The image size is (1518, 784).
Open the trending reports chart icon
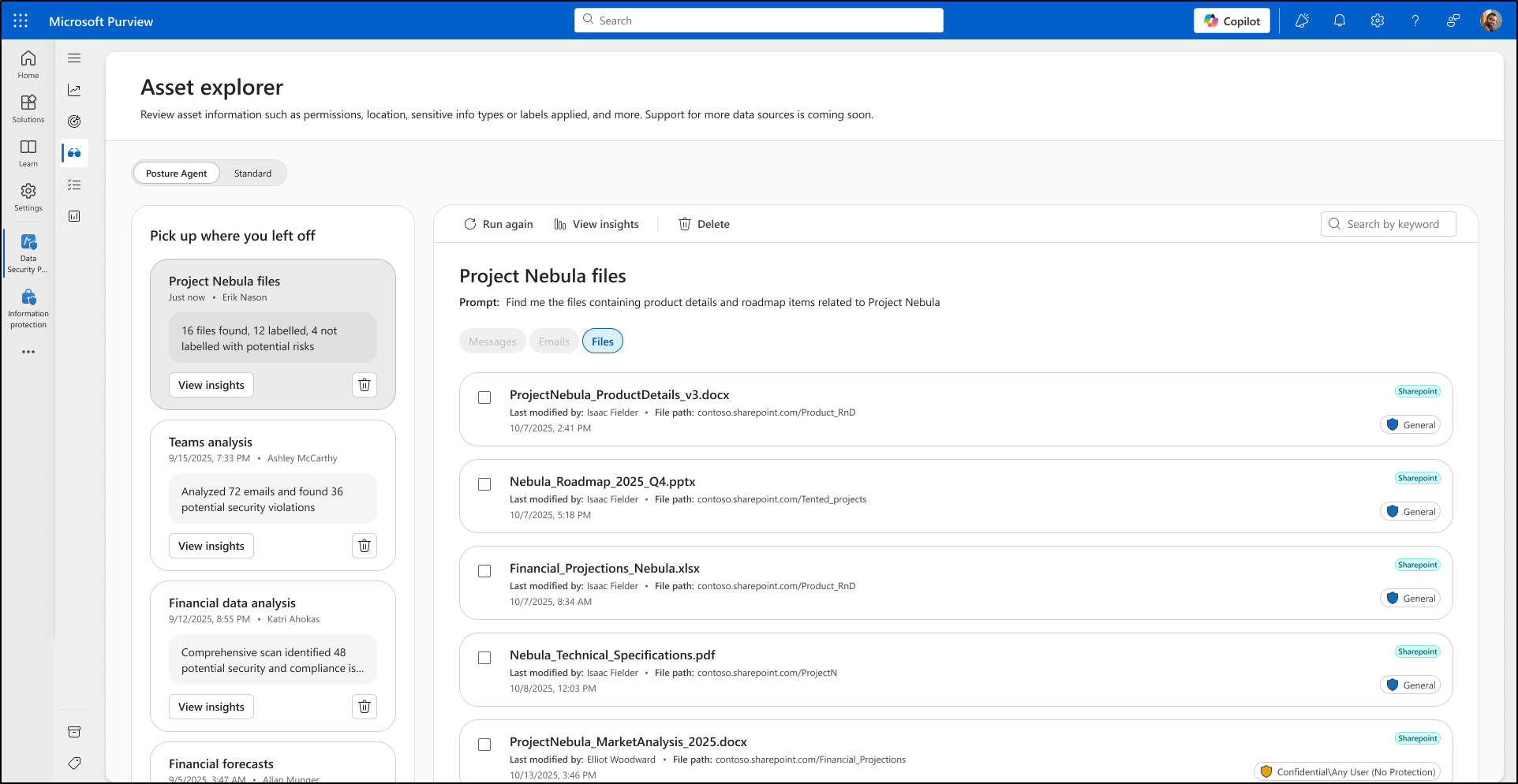tap(74, 89)
